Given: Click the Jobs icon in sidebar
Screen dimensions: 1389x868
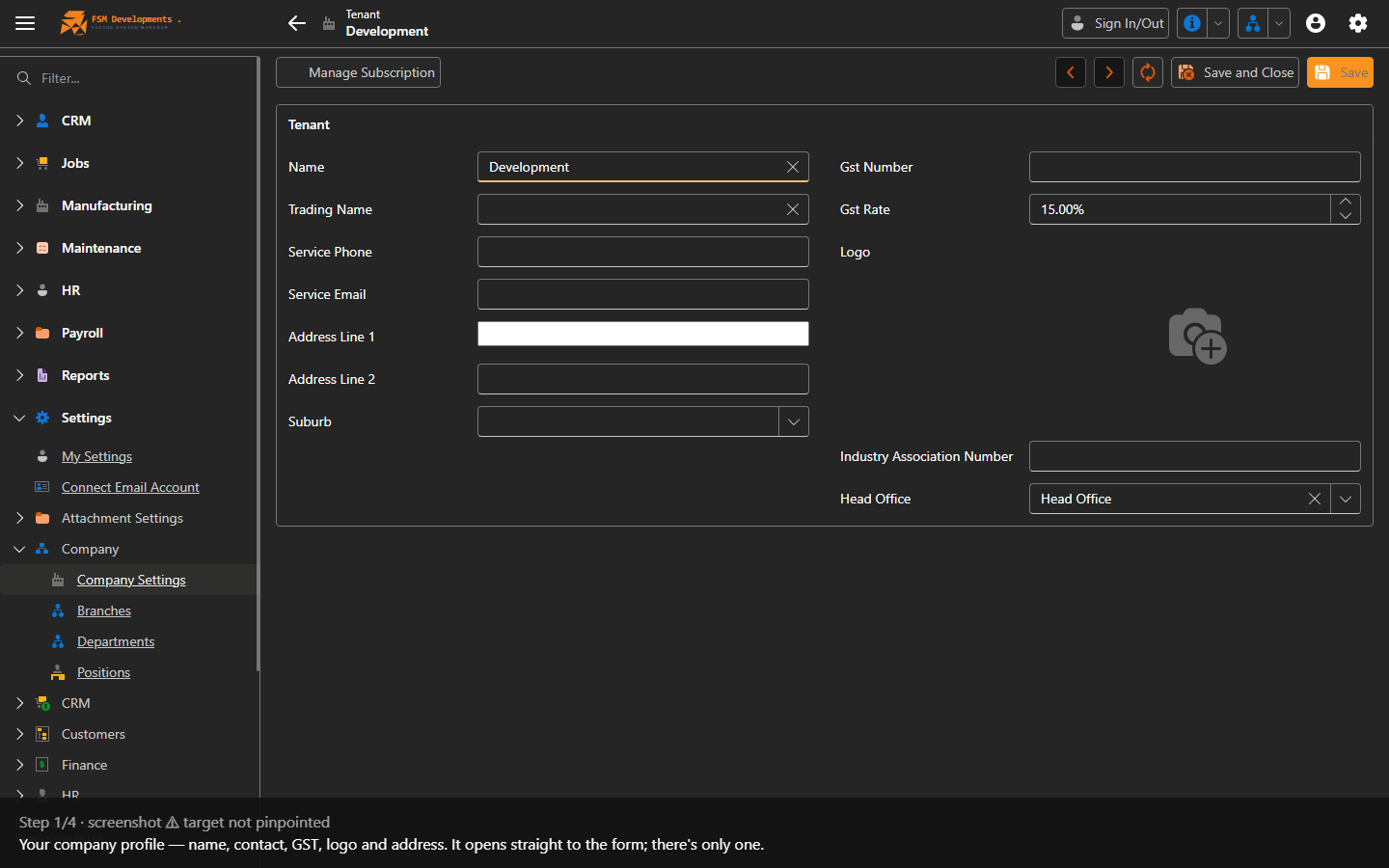Looking at the screenshot, I should [x=42, y=163].
